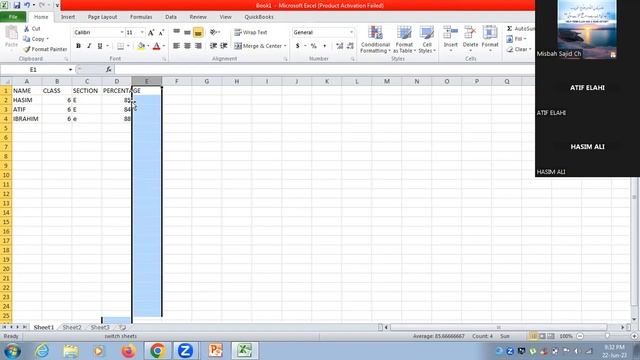Apply the Percent Style format
Viewport: 640px width, 360px height.
pos(313,46)
